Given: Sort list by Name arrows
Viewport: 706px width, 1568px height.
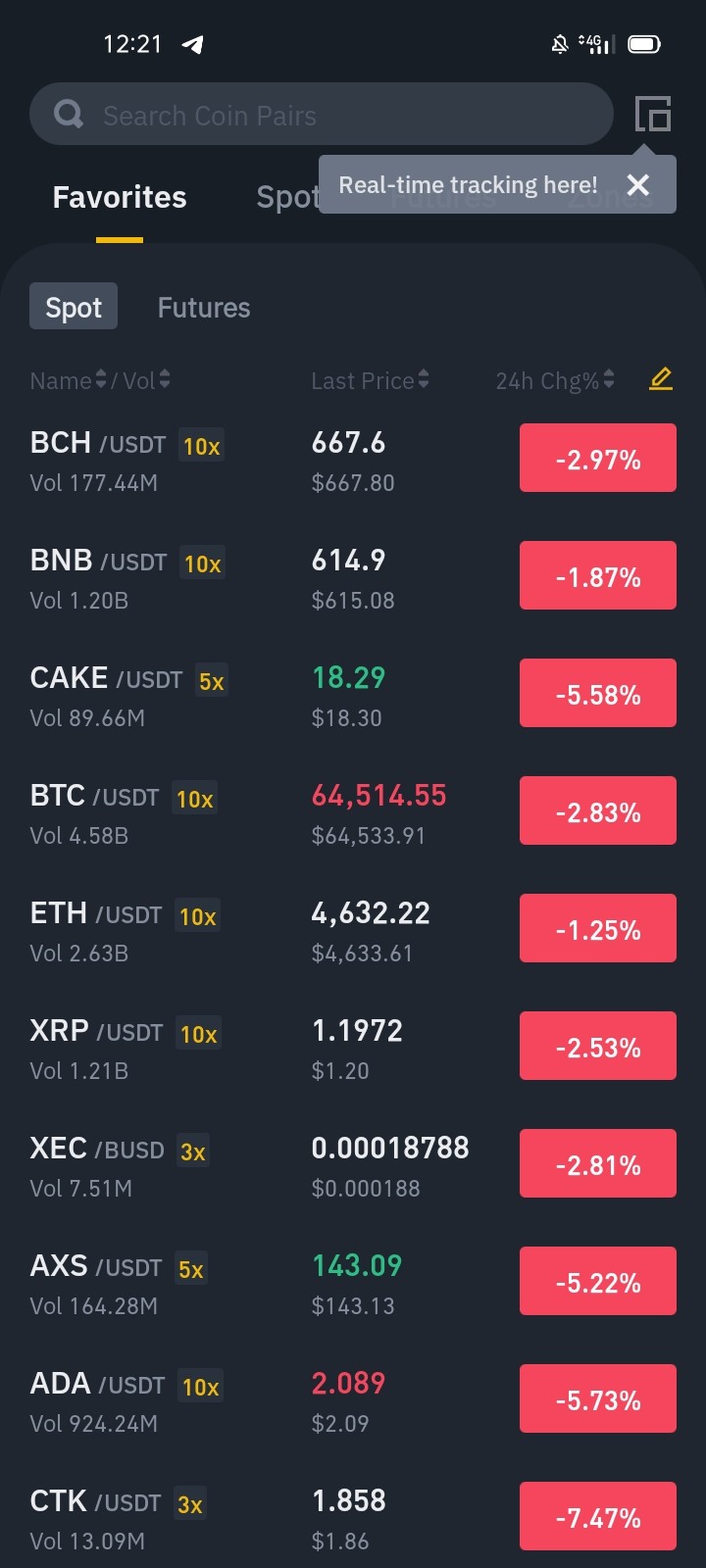Looking at the screenshot, I should 100,380.
